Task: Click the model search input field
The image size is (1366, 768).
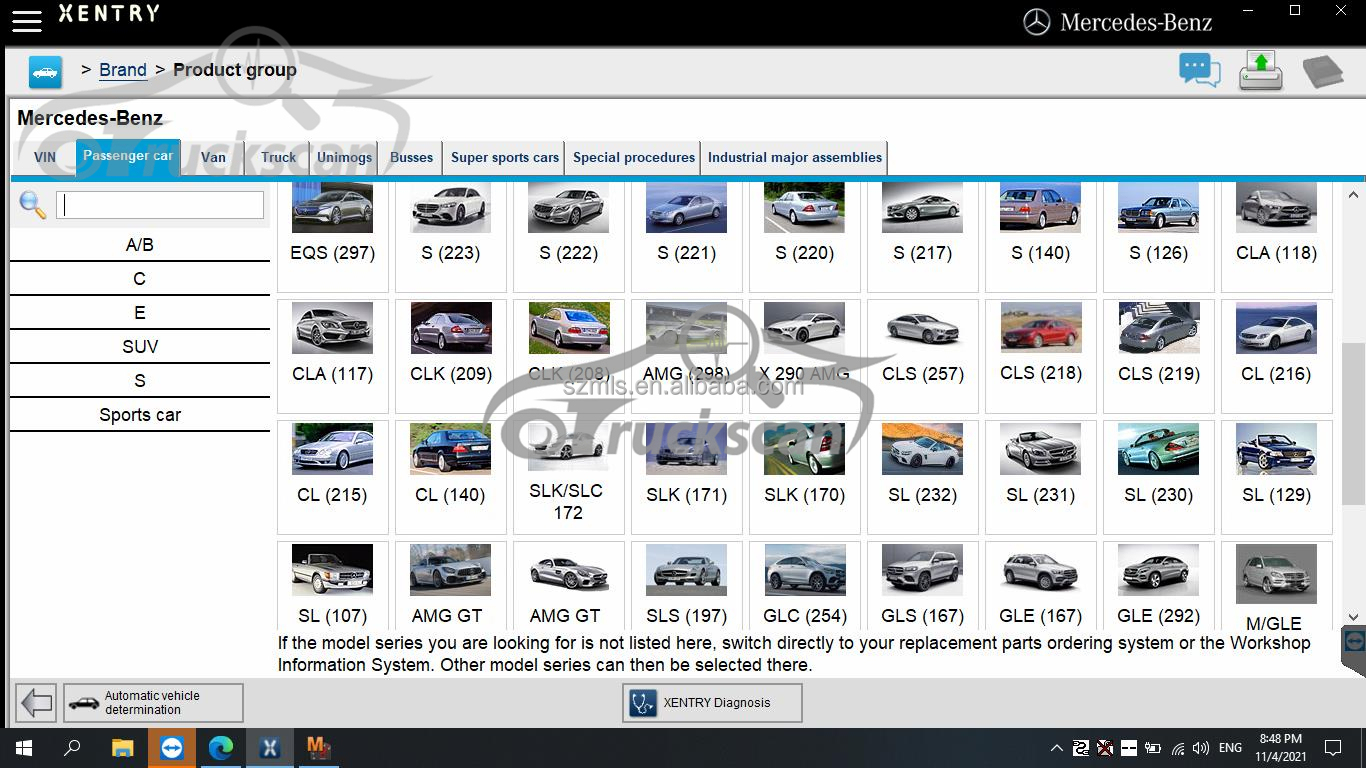Action: 160,205
